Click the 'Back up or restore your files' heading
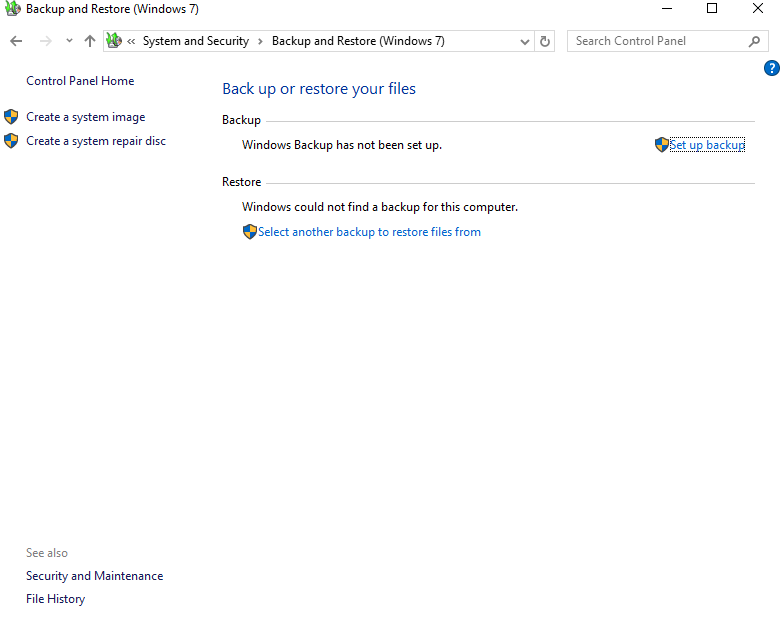 tap(319, 89)
